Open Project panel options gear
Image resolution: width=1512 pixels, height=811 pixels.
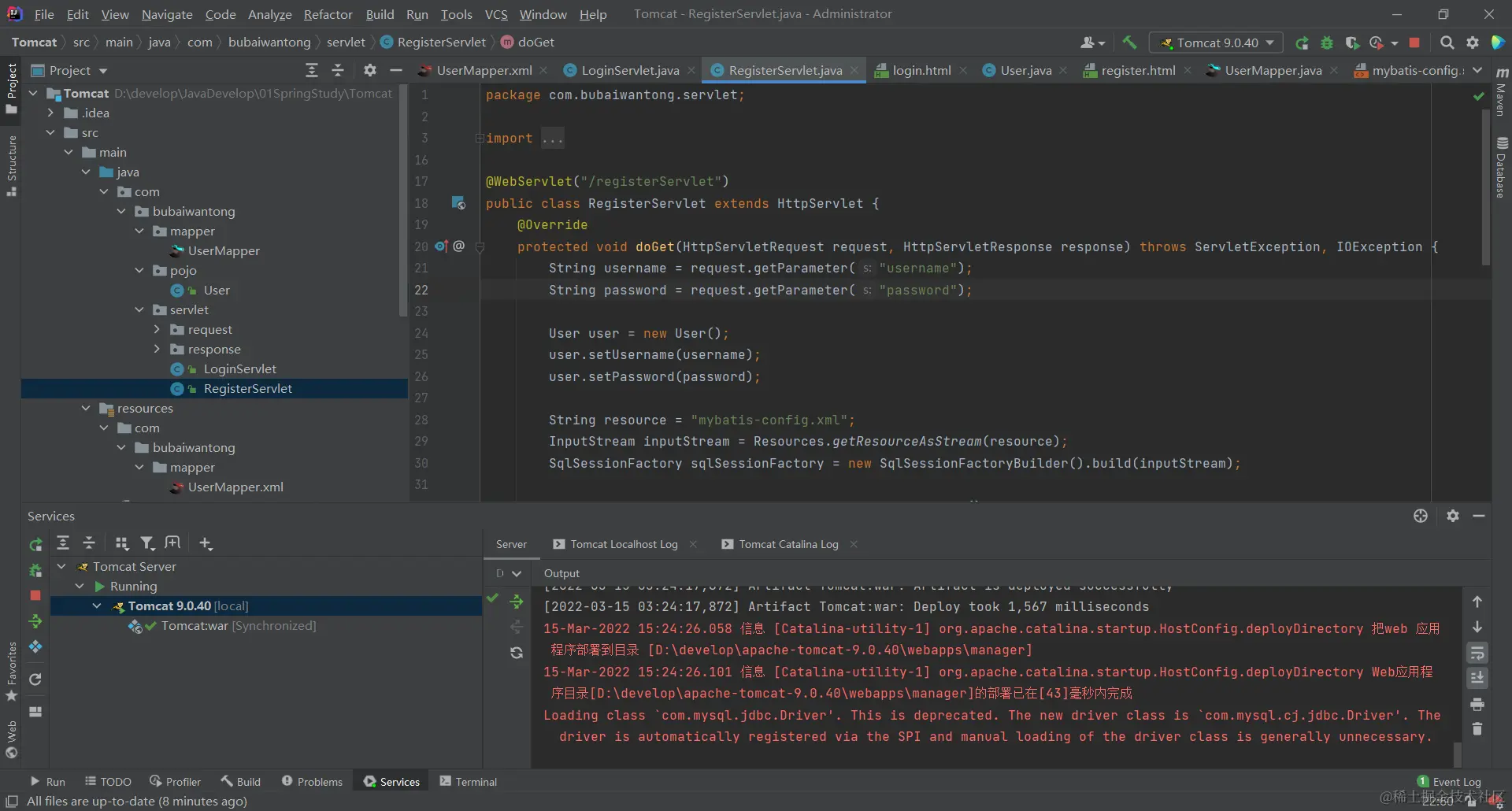point(369,71)
